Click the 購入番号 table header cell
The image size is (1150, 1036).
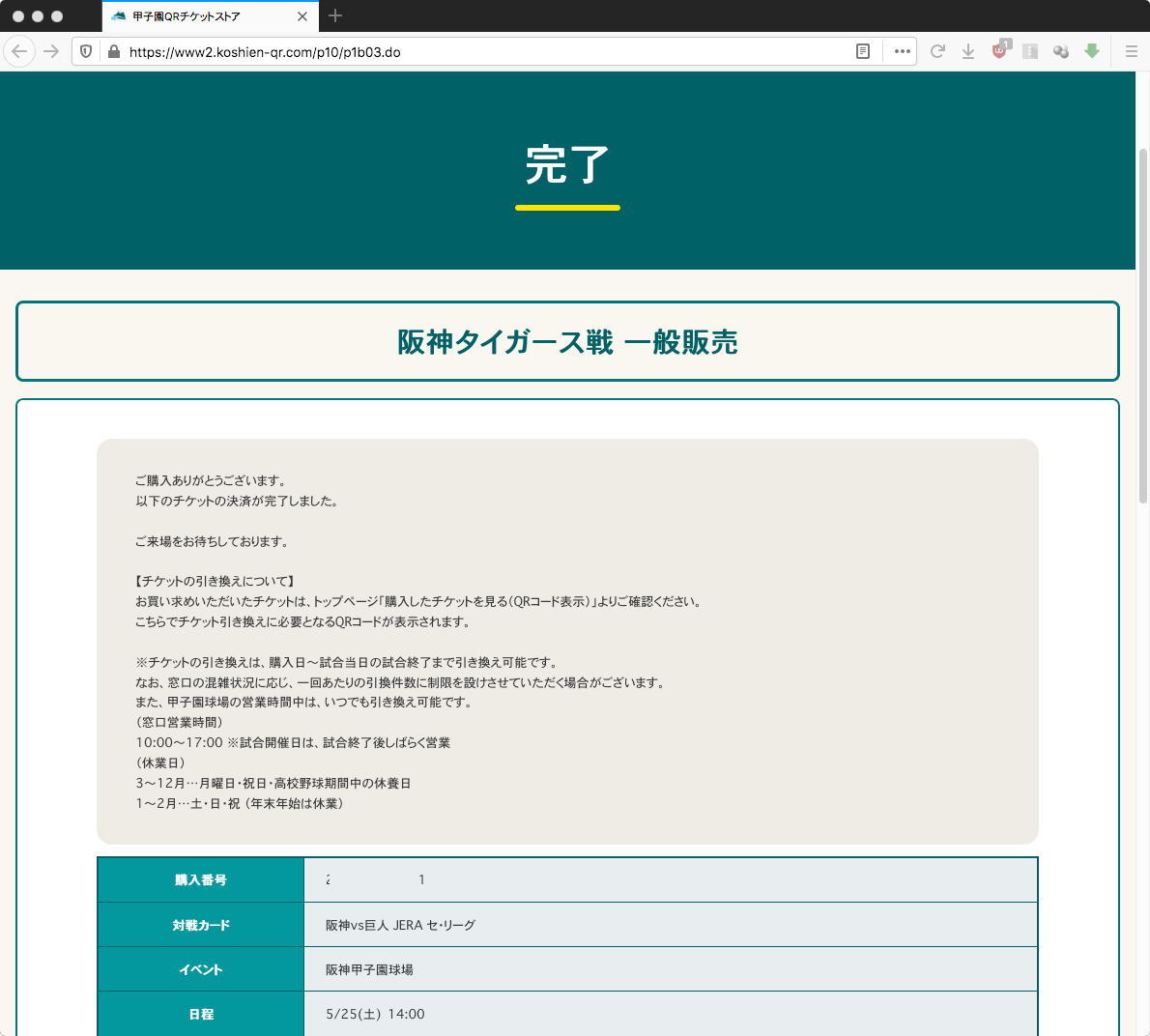[x=201, y=879]
